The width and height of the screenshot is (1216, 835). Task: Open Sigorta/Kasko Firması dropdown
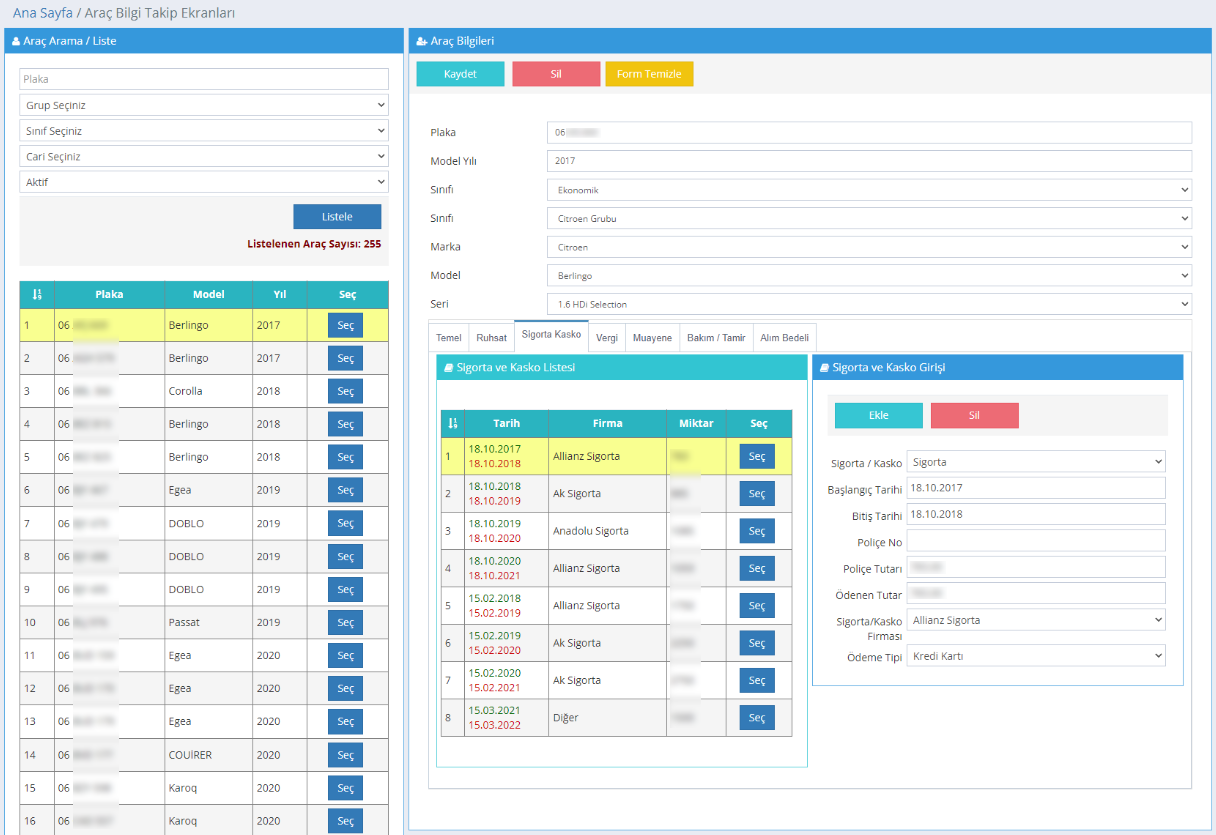[x=1036, y=620]
